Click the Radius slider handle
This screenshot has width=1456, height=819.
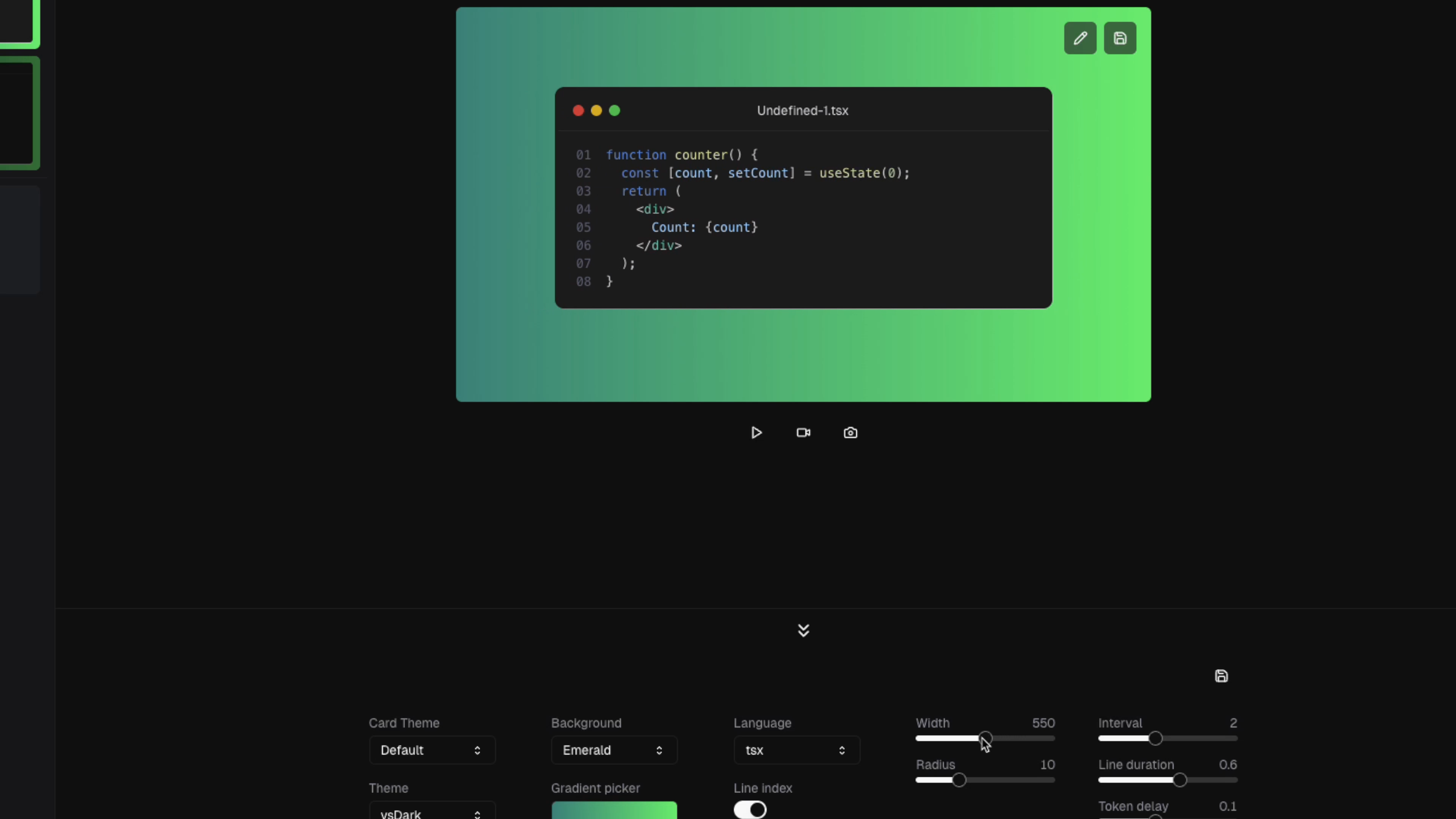(x=959, y=780)
